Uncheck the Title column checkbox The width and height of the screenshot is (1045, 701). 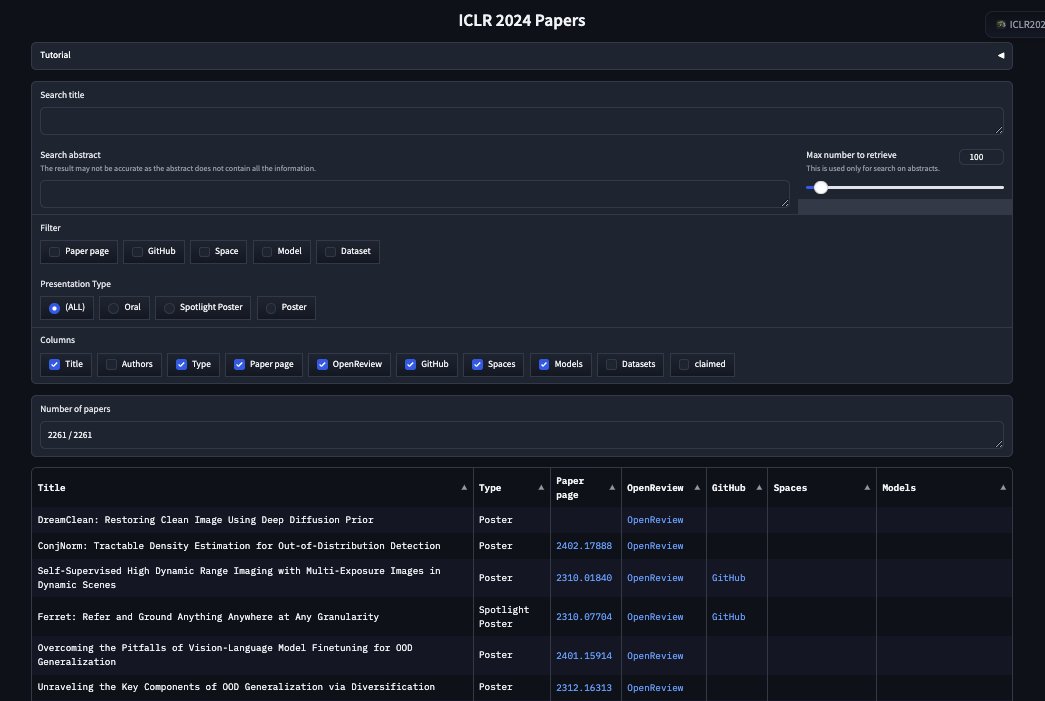(55, 364)
